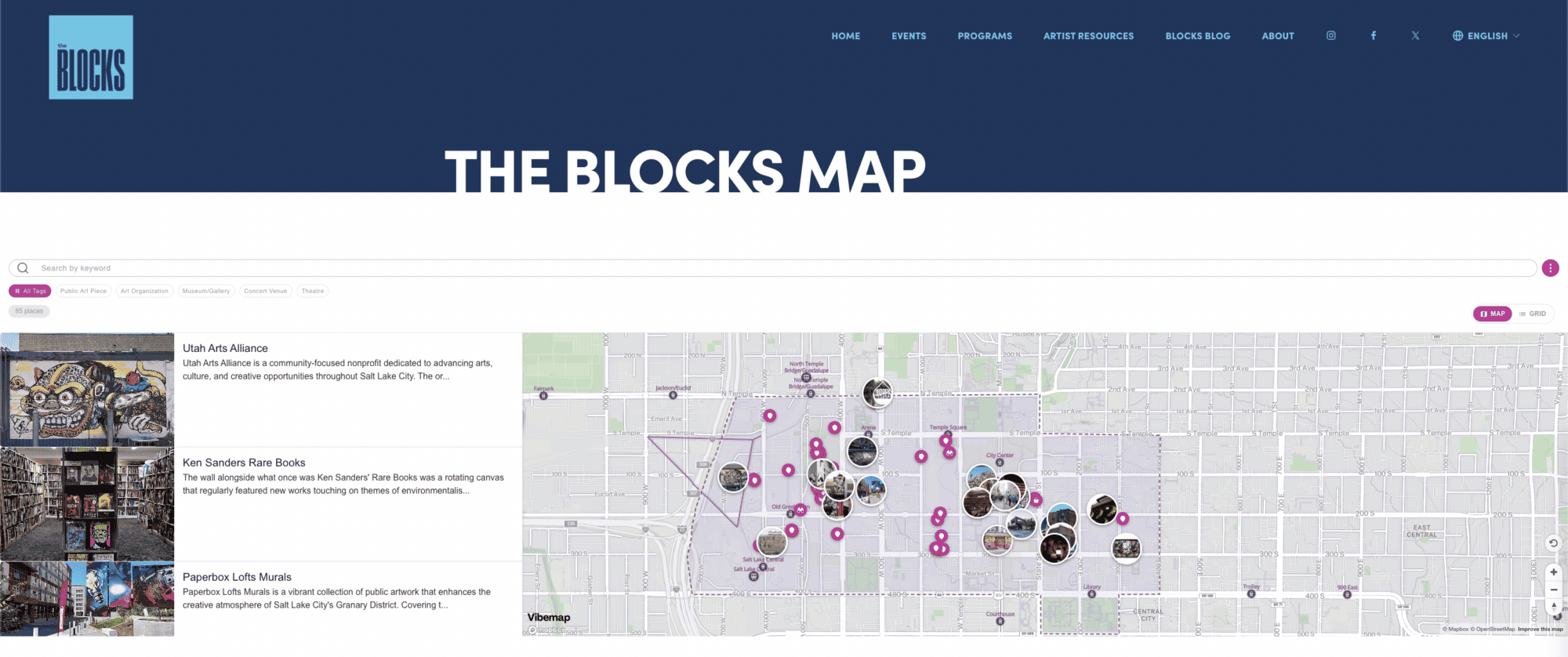
Task: Click the Fairpark transit station icon
Action: (x=543, y=396)
